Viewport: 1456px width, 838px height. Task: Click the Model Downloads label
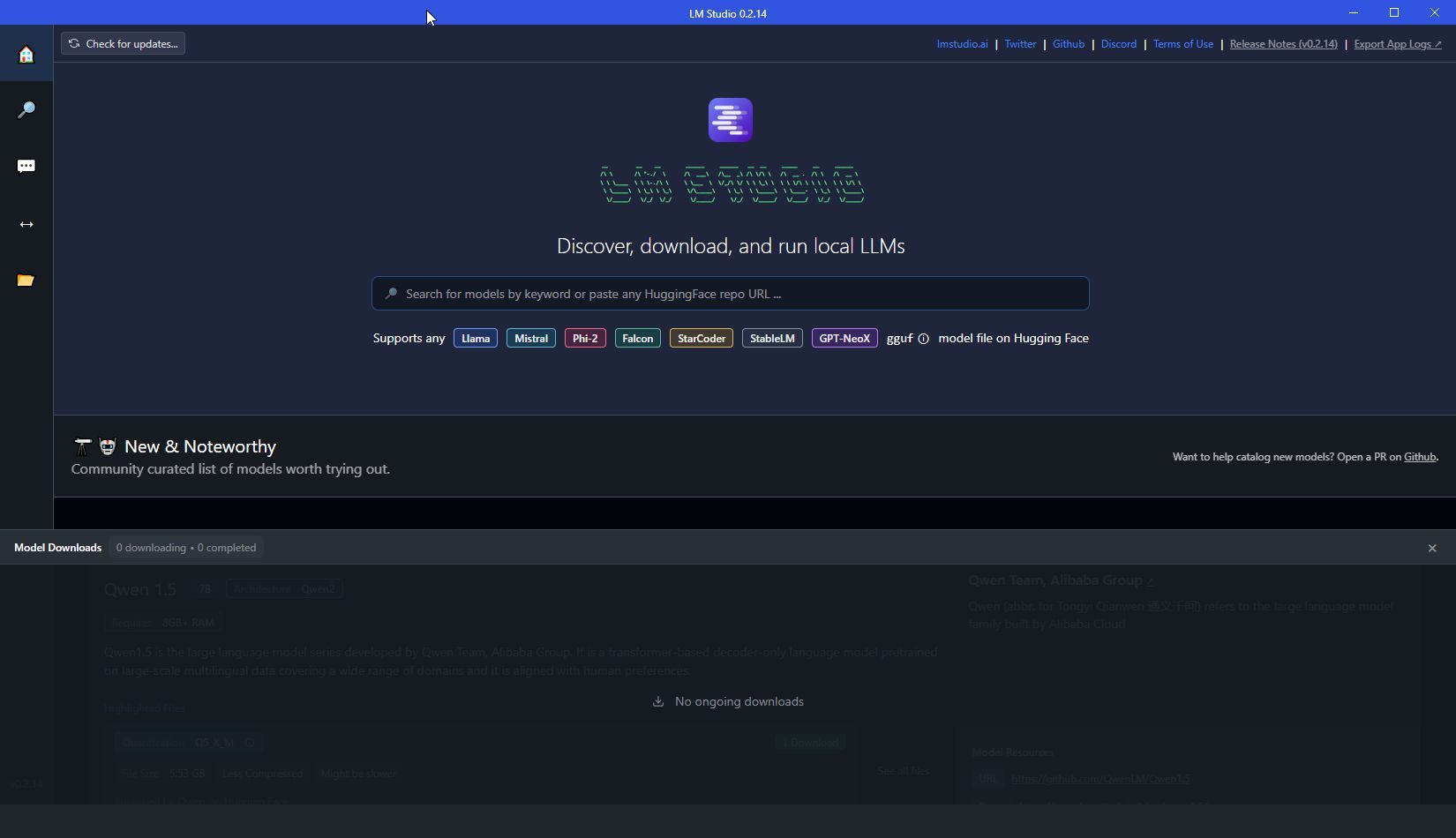click(x=57, y=548)
